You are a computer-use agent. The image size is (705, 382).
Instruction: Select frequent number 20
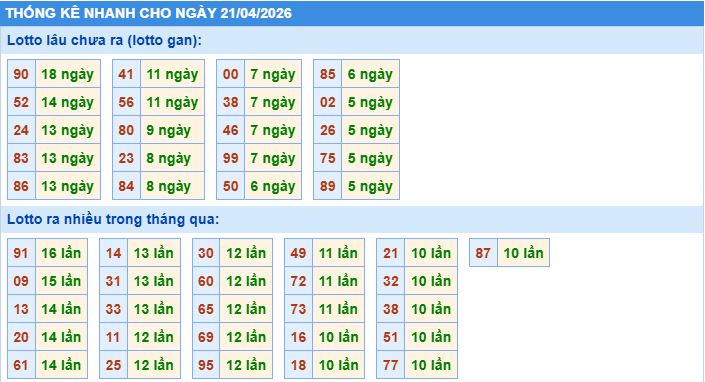pyautogui.click(x=21, y=337)
